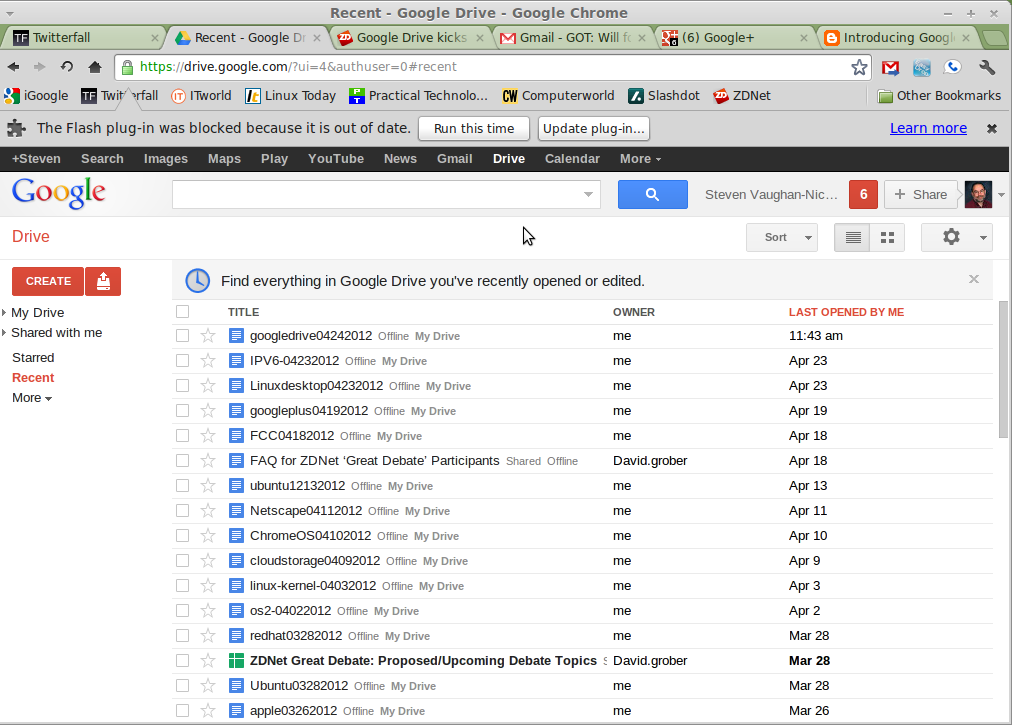
Task: Bookmark this page with the star icon
Action: [x=859, y=67]
